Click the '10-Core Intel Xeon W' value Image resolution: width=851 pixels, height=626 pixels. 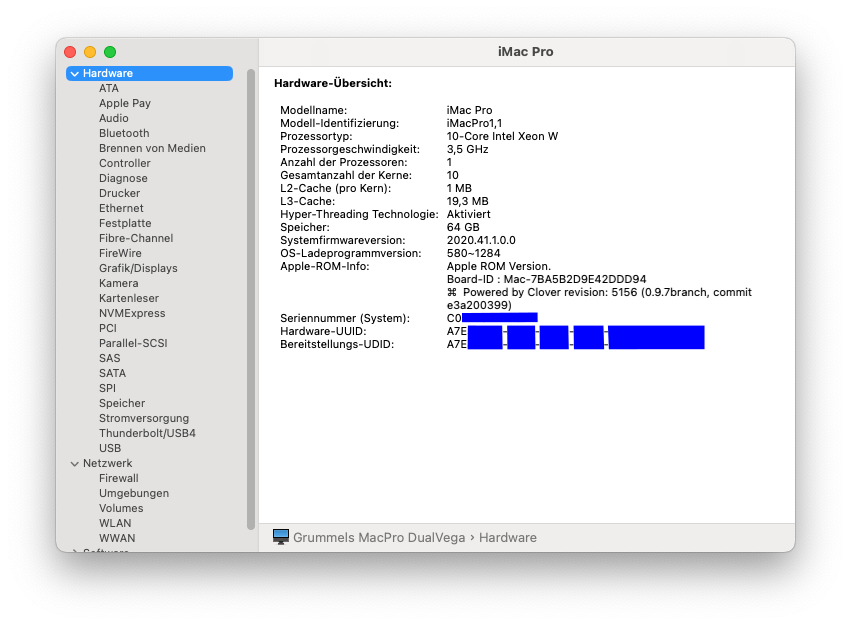502,136
